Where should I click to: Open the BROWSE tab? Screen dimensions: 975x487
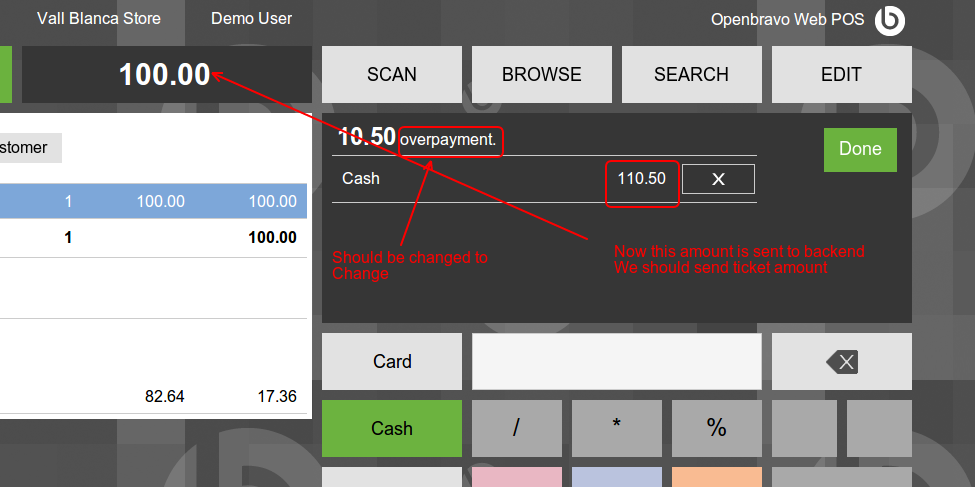(x=541, y=74)
